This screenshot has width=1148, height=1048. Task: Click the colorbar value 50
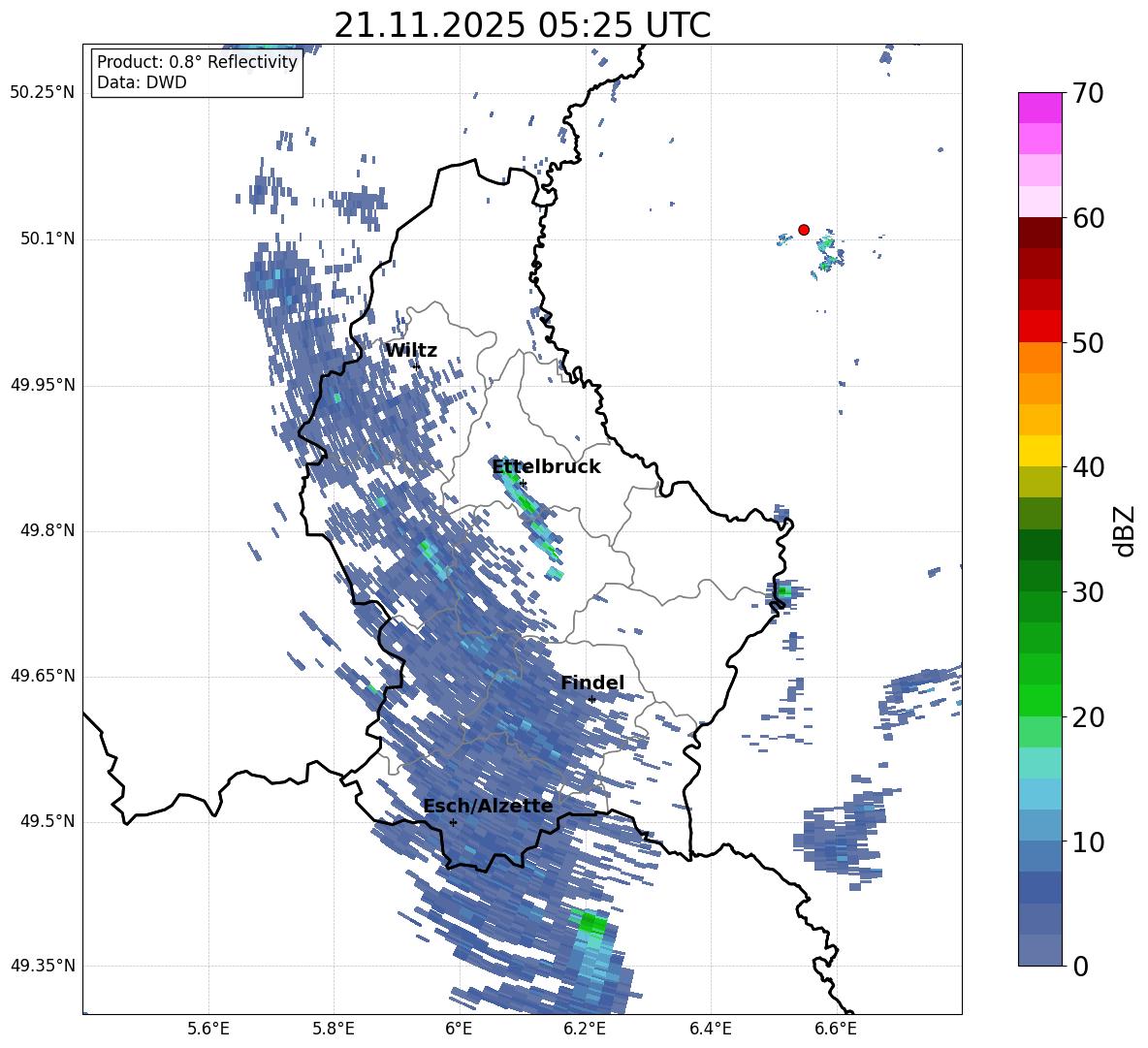tap(1088, 342)
